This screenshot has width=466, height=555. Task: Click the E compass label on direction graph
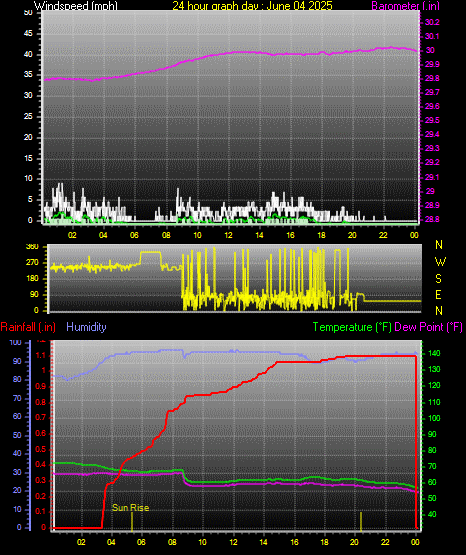pos(438,295)
